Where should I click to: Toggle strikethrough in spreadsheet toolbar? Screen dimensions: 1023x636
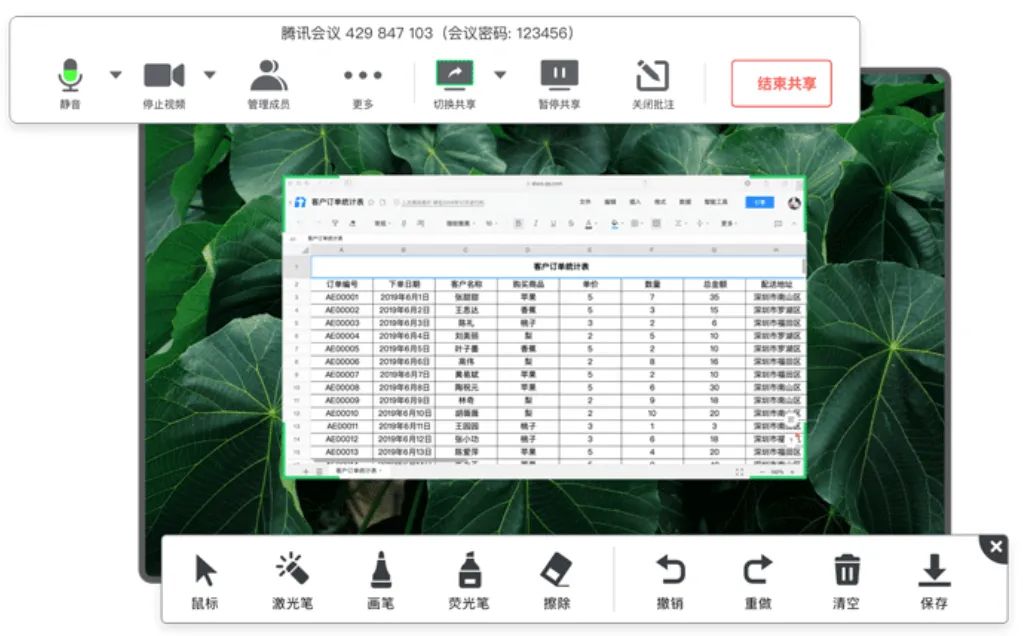571,224
